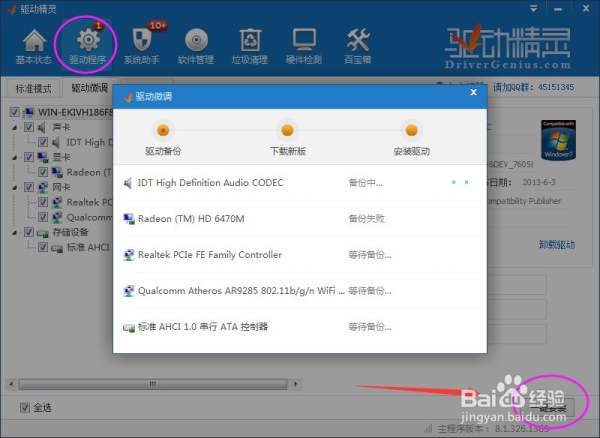Select the Realtek PCIe FE Family Controller row
Viewport: 600px width, 438px height.
[300, 255]
